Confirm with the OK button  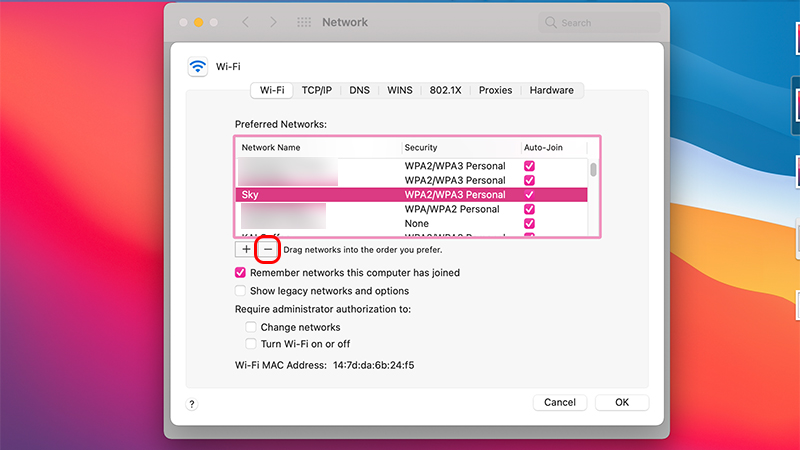(x=622, y=402)
